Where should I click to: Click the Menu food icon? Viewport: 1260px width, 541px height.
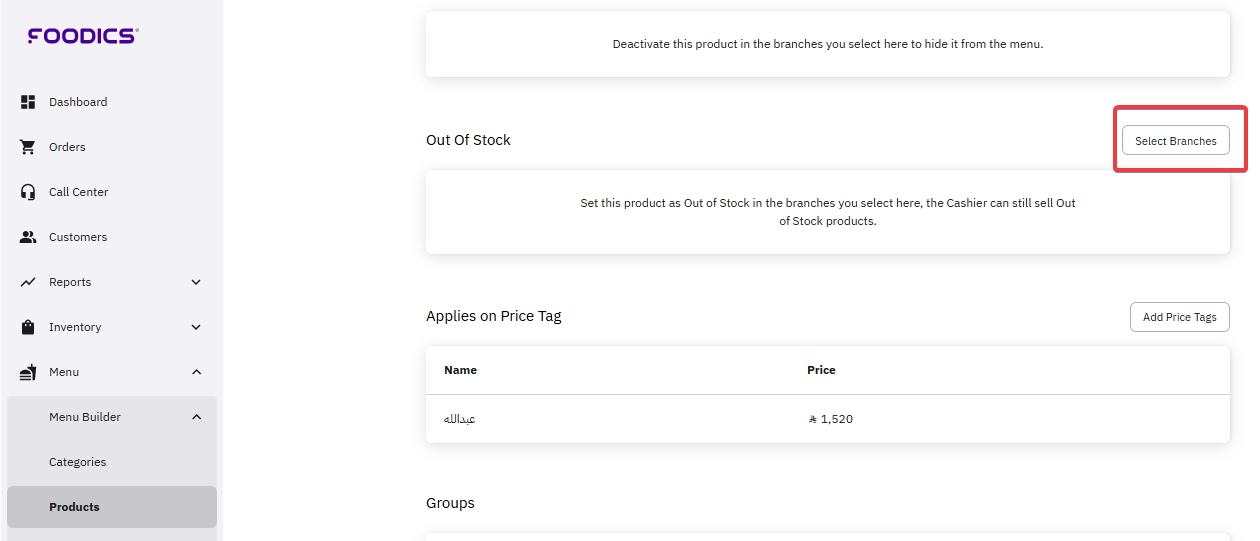28,372
